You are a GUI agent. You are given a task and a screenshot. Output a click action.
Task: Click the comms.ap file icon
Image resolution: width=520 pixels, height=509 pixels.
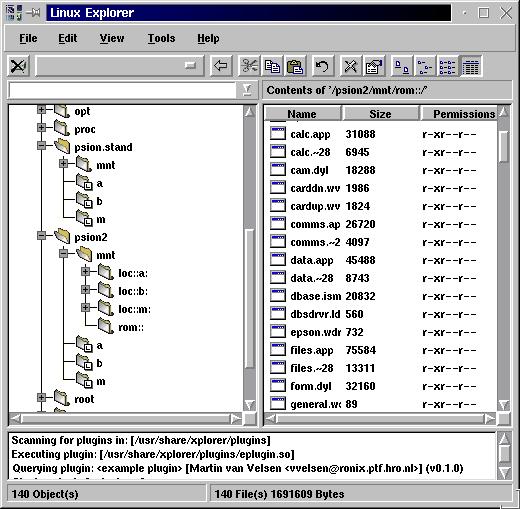tap(278, 223)
